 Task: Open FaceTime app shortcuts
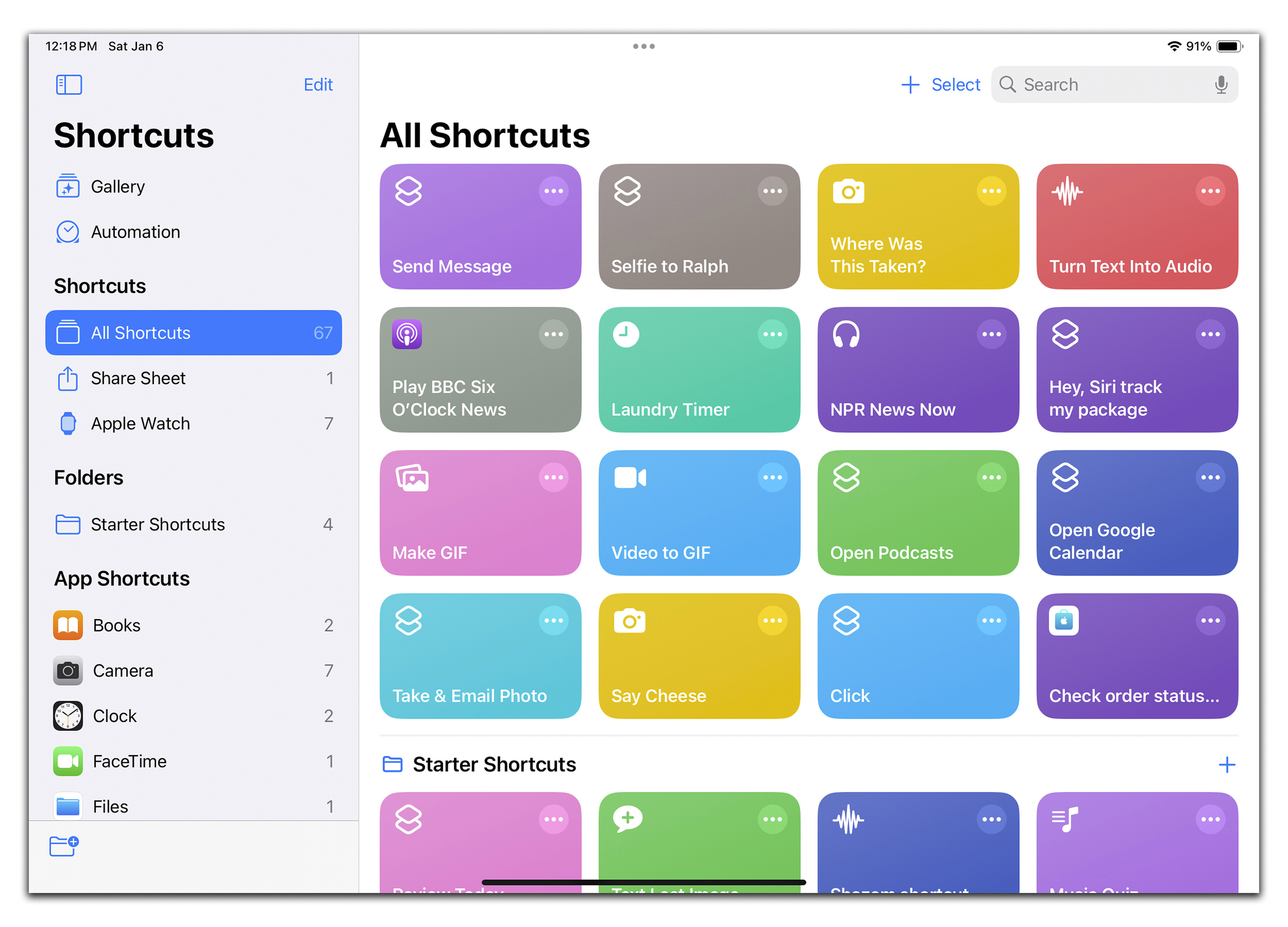[x=193, y=762]
